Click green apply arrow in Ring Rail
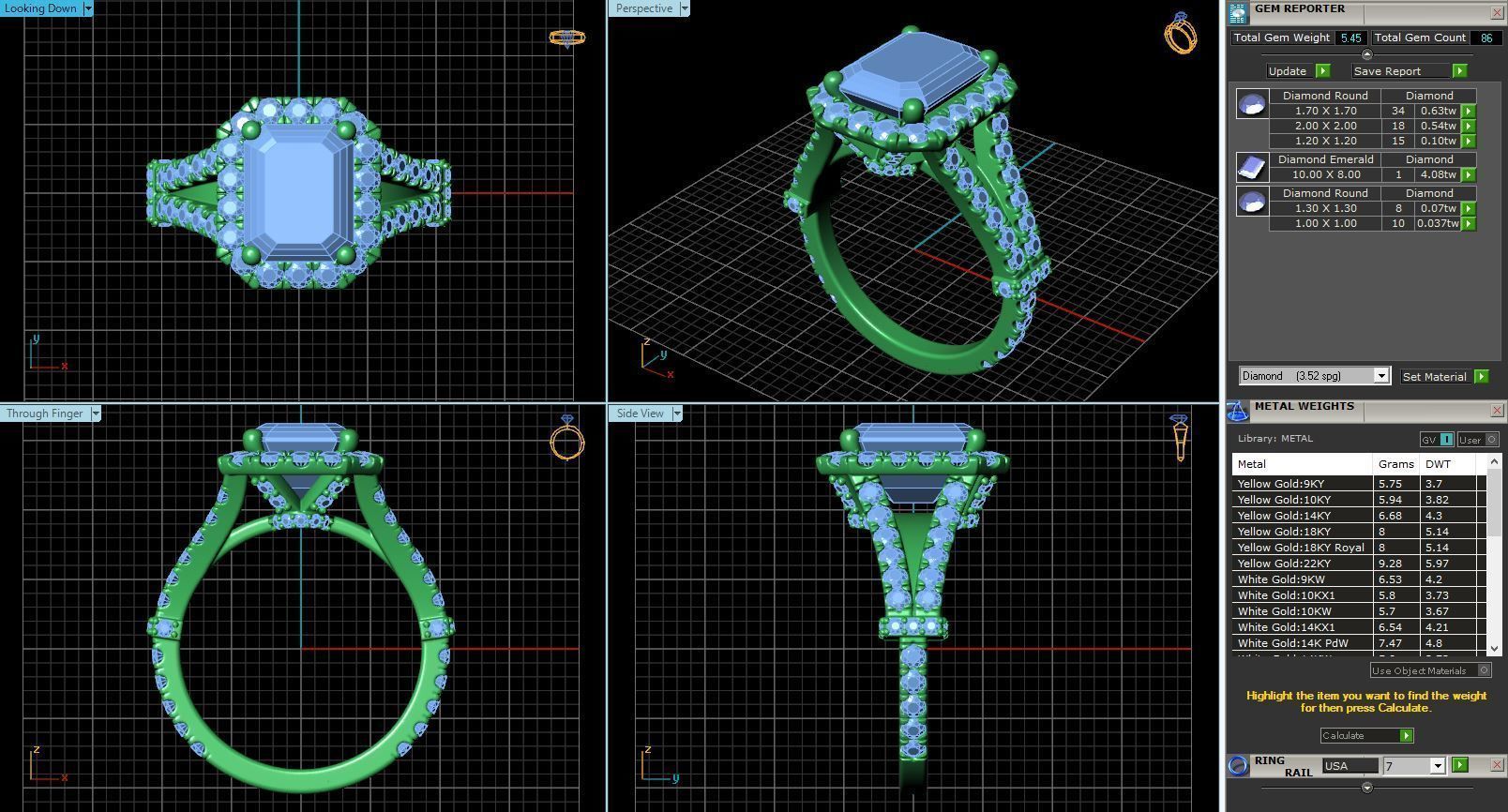The image size is (1508, 812). (x=1459, y=765)
